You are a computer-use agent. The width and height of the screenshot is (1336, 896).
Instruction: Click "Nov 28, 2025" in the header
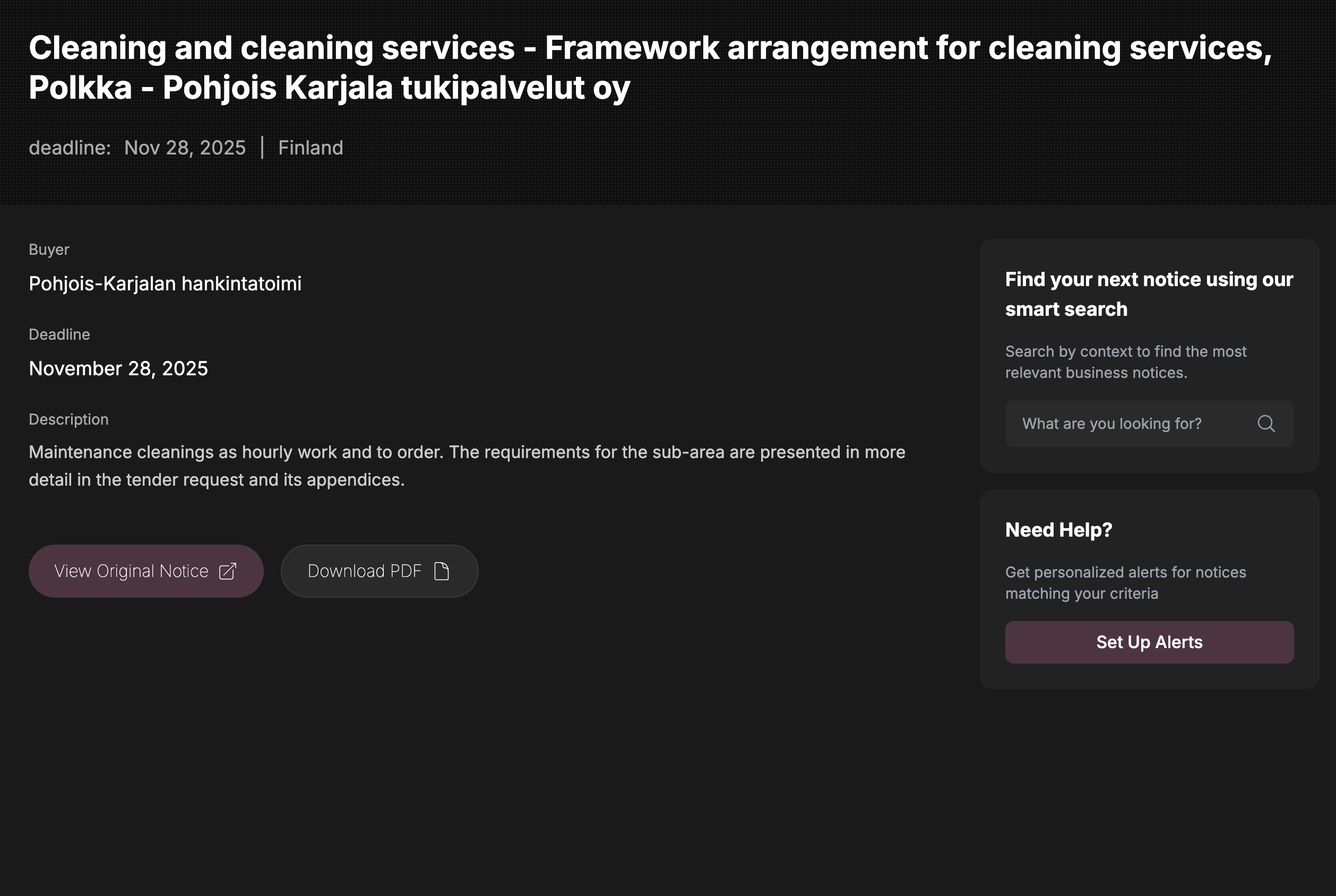(185, 148)
